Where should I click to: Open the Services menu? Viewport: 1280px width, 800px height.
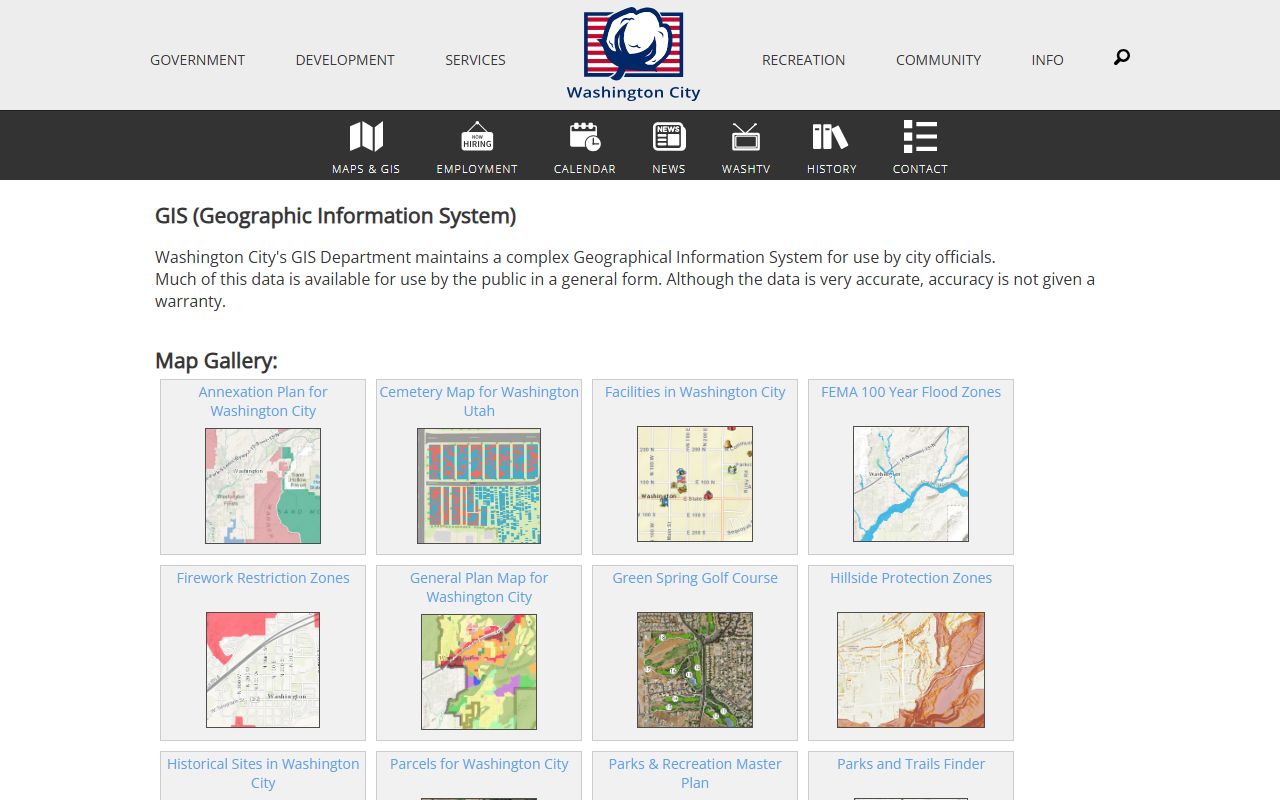click(x=475, y=60)
